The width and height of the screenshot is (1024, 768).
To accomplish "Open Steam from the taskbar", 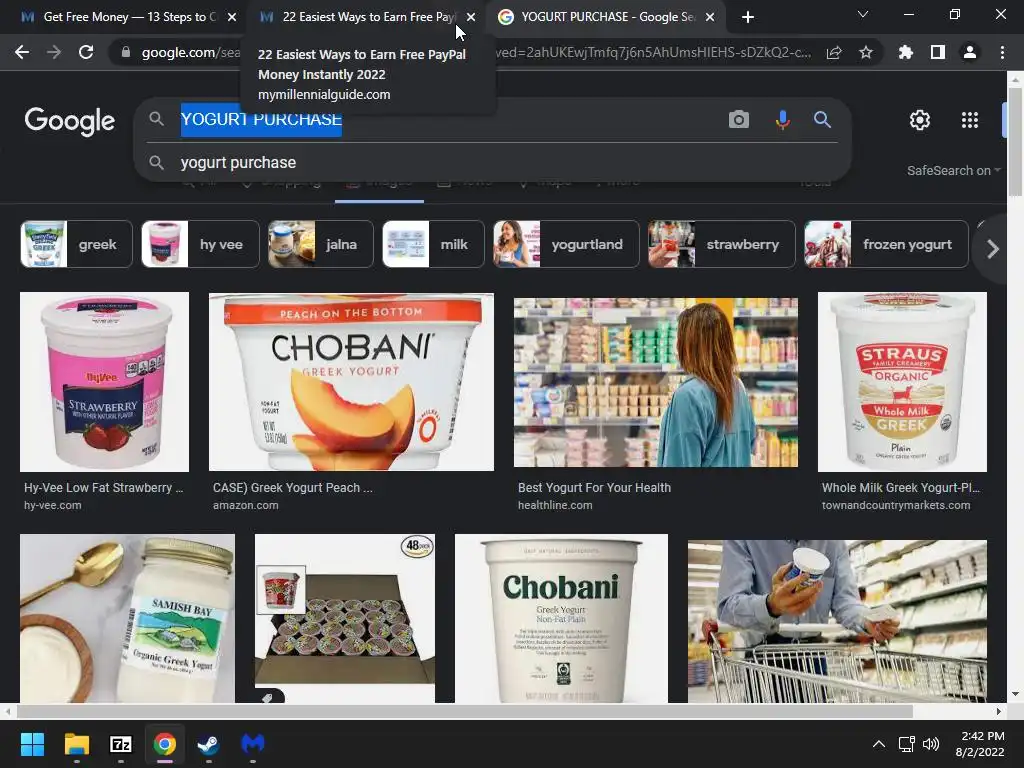I will 208,744.
